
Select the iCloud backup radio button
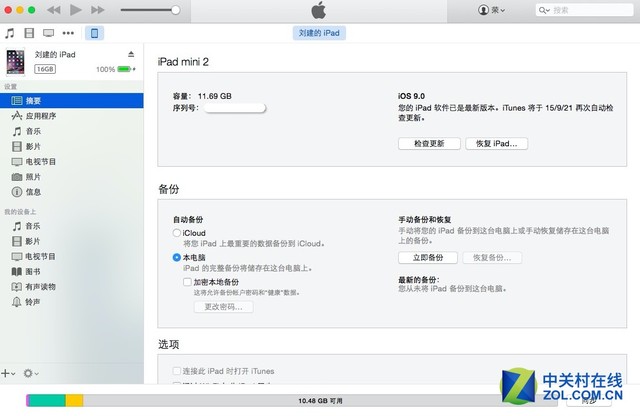(x=177, y=233)
